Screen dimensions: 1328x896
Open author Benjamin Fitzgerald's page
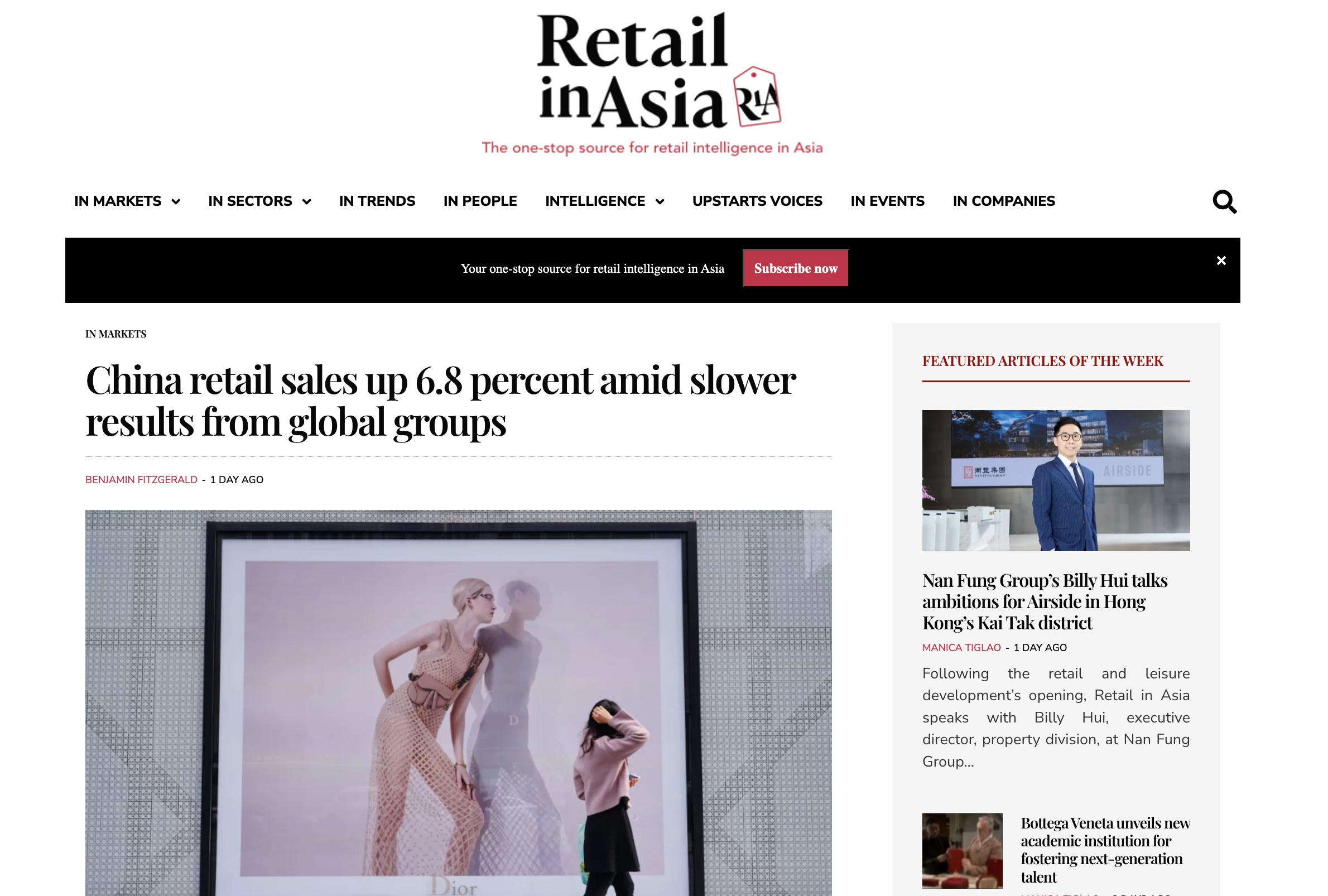click(x=141, y=480)
